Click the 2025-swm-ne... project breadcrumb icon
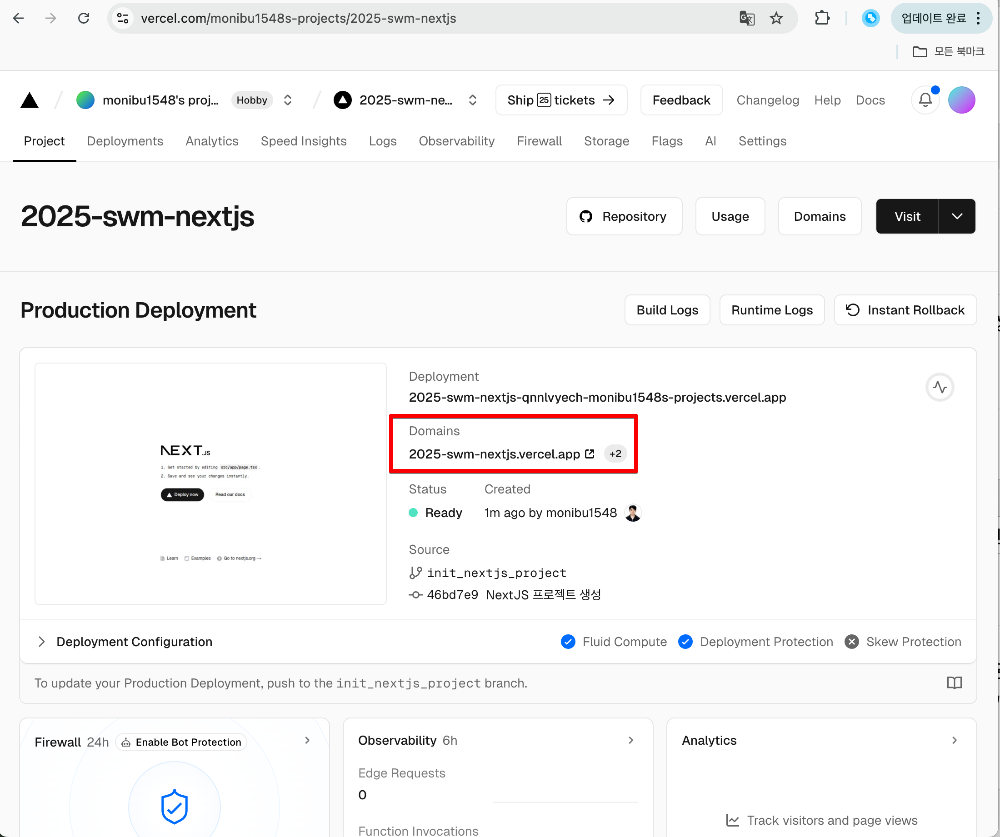The height and width of the screenshot is (837, 1000). click(x=342, y=100)
